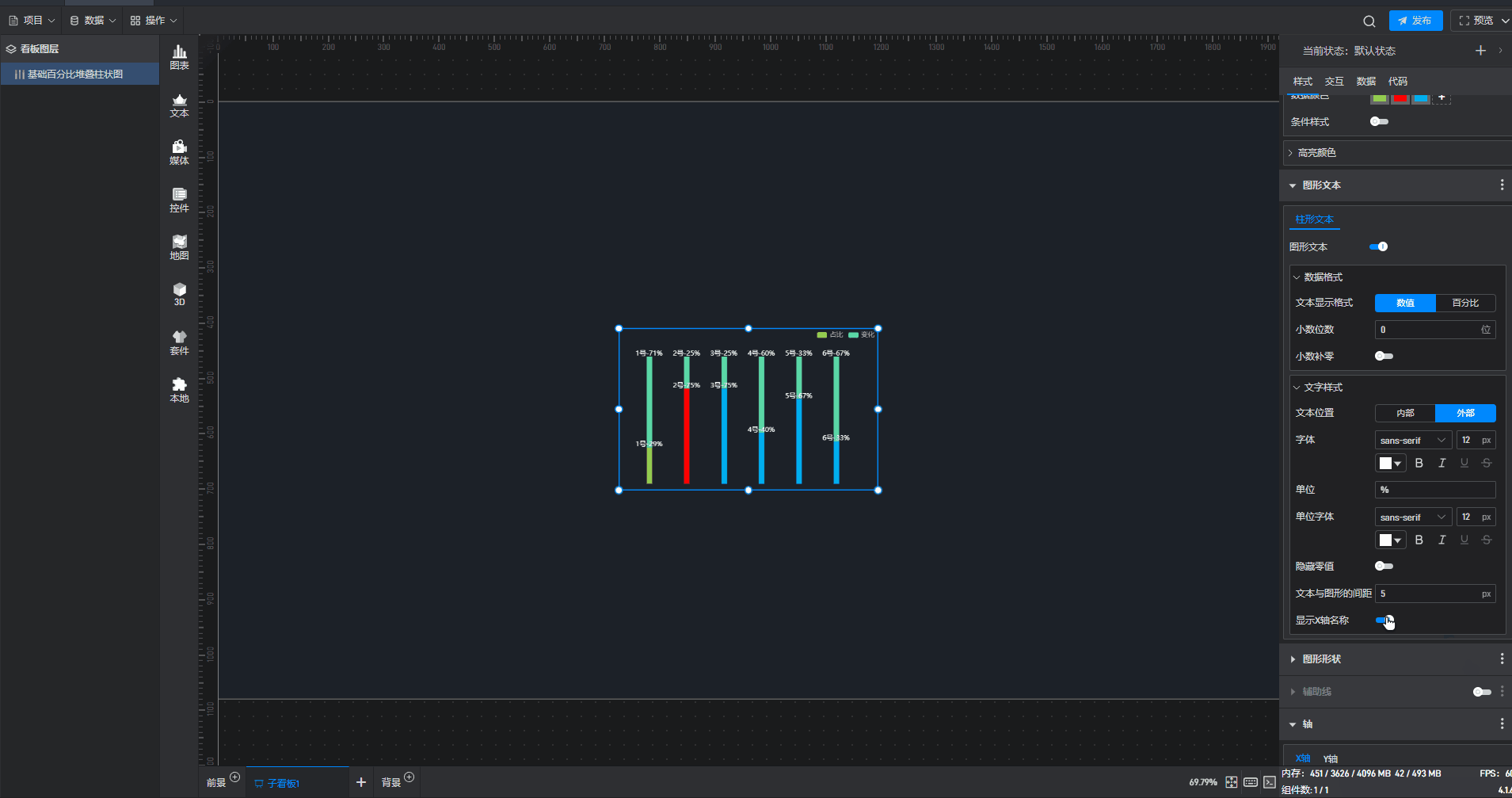Click the 单位 input field
The height and width of the screenshot is (798, 1512).
[x=1434, y=491]
